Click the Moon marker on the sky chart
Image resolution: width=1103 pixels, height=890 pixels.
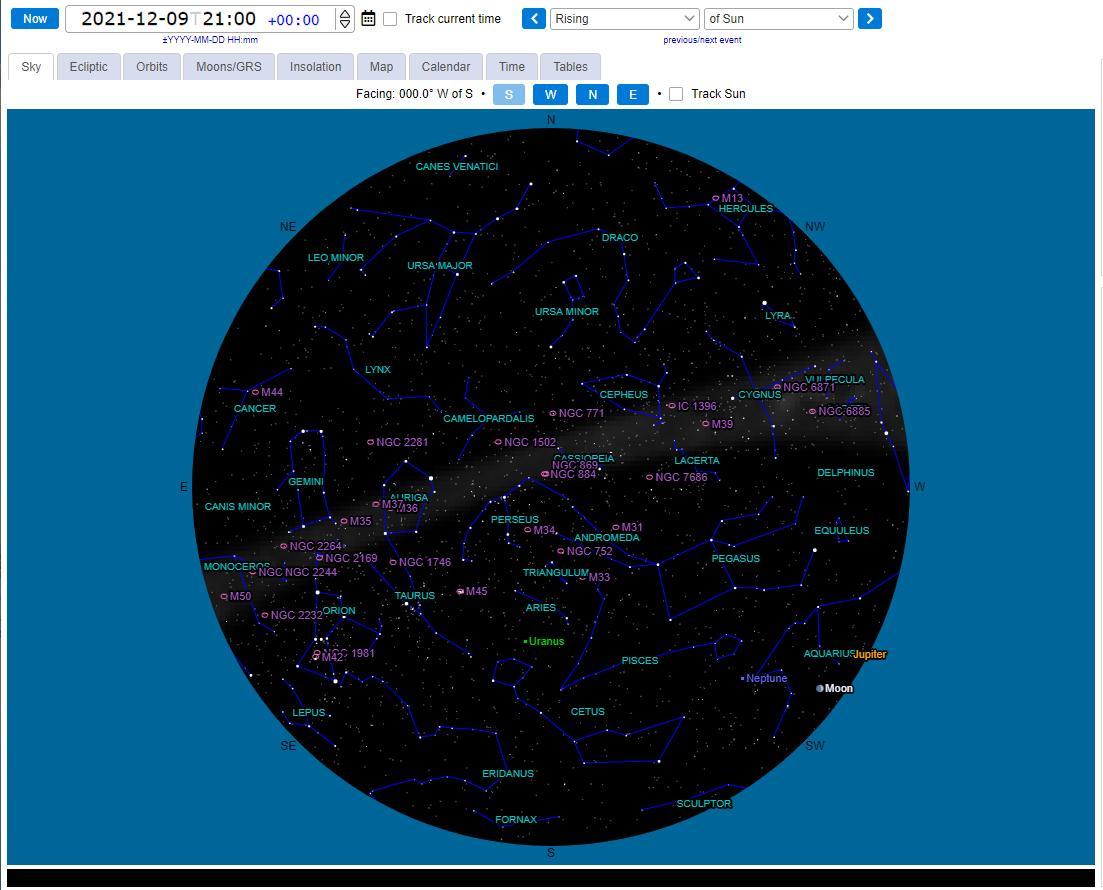(x=820, y=688)
